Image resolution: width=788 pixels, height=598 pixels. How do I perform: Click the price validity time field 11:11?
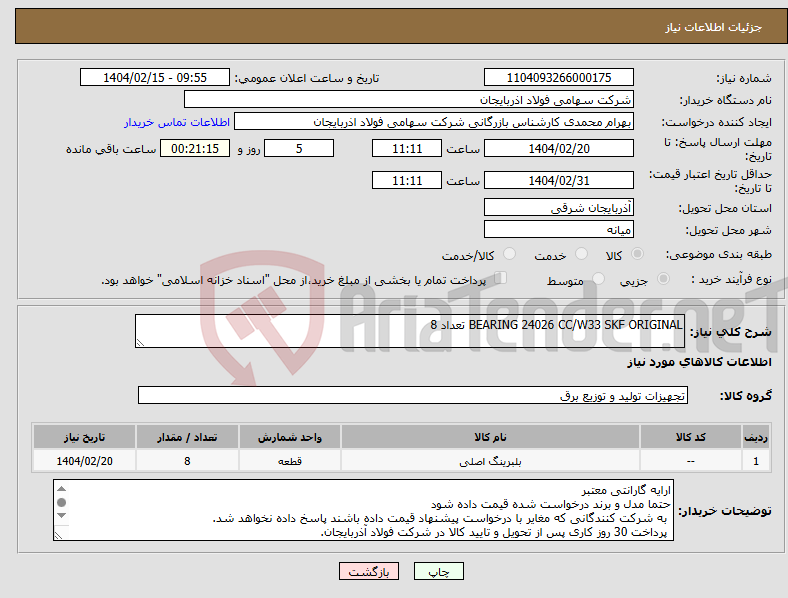pos(407,180)
